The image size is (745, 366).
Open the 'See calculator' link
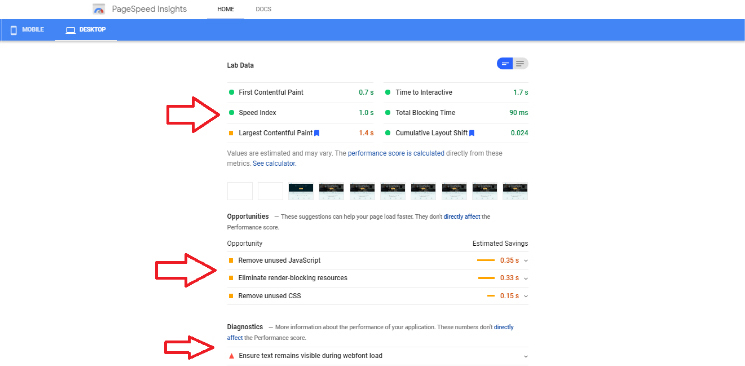(274, 164)
